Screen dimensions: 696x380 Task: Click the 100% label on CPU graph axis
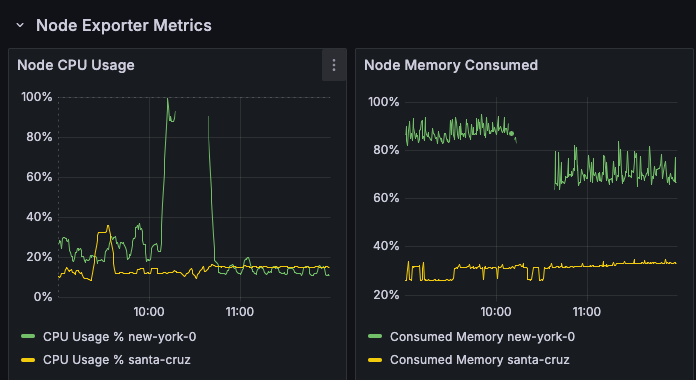coord(37,97)
